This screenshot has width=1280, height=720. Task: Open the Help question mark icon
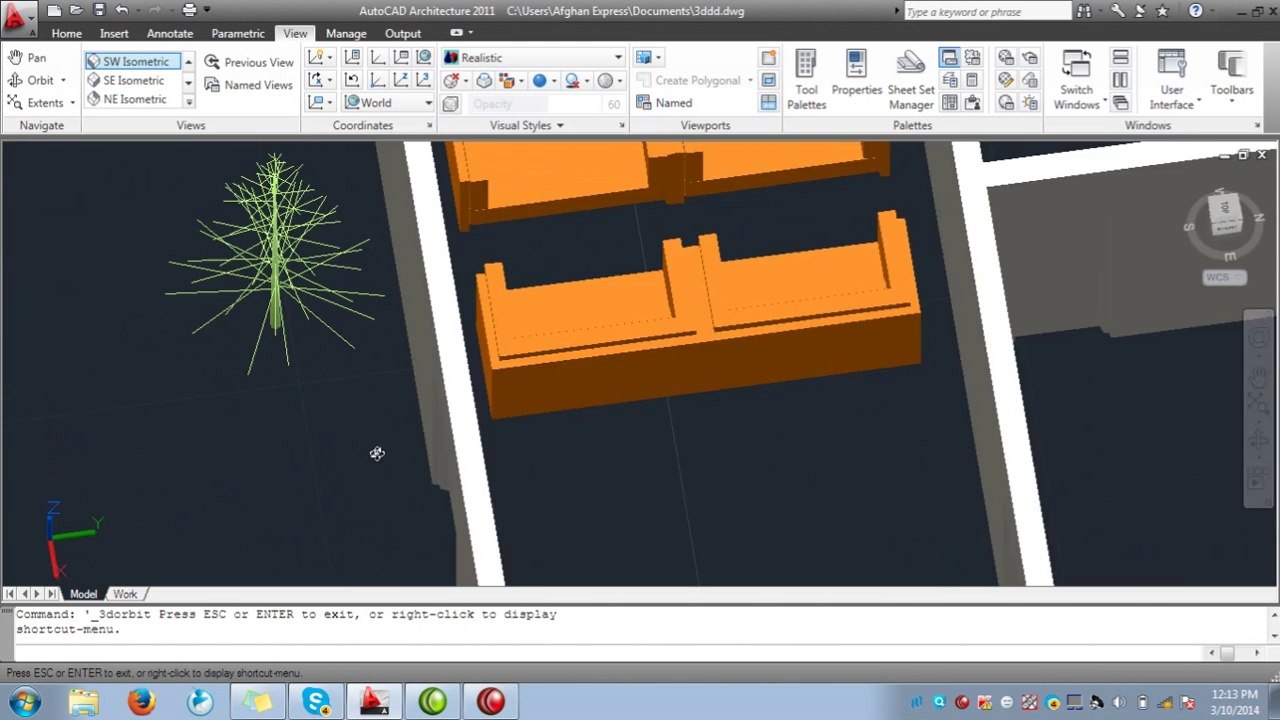coord(1195,11)
